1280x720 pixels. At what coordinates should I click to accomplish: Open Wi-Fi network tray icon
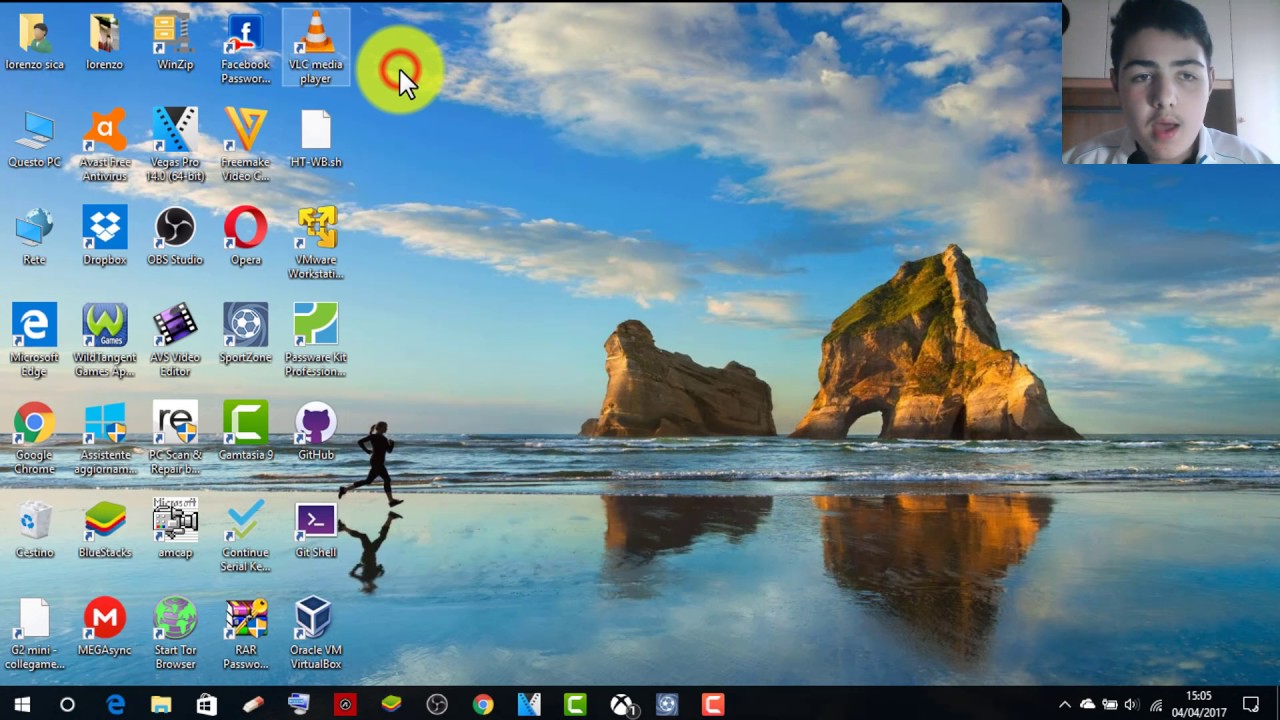(x=1156, y=705)
